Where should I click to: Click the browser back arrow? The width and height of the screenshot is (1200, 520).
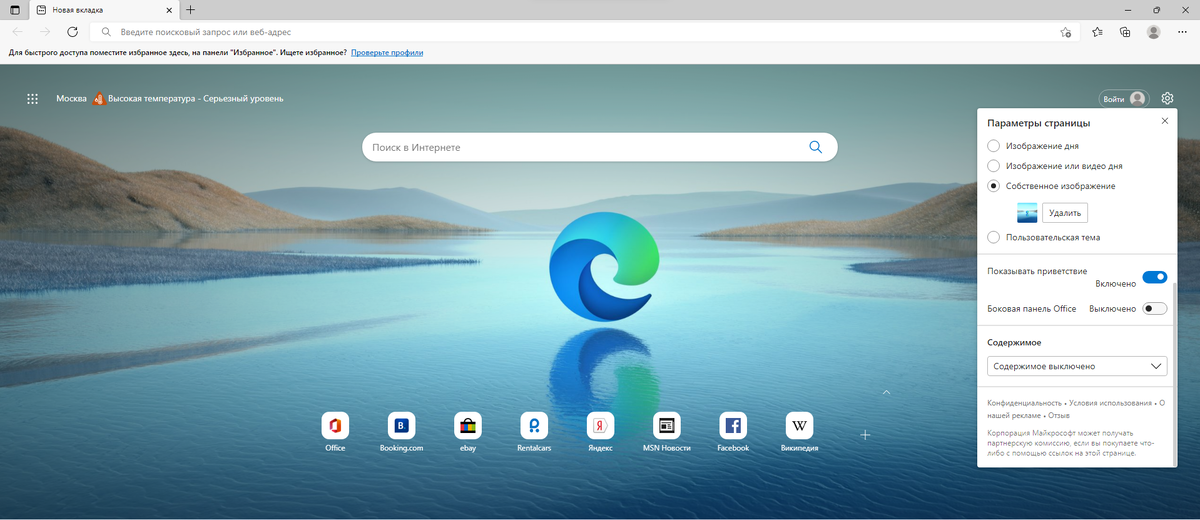click(x=18, y=32)
